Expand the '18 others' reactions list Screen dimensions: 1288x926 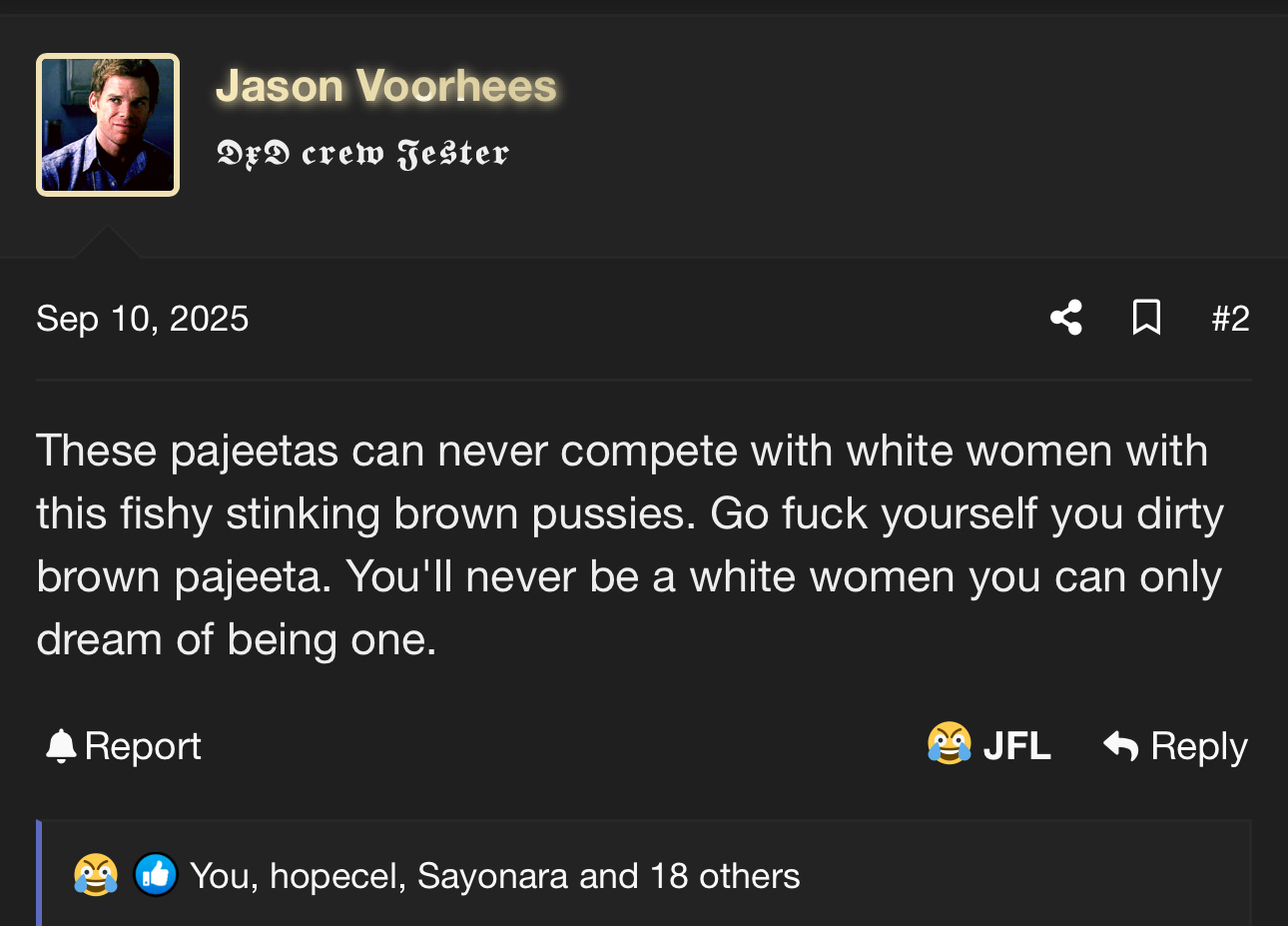pyautogui.click(x=725, y=876)
